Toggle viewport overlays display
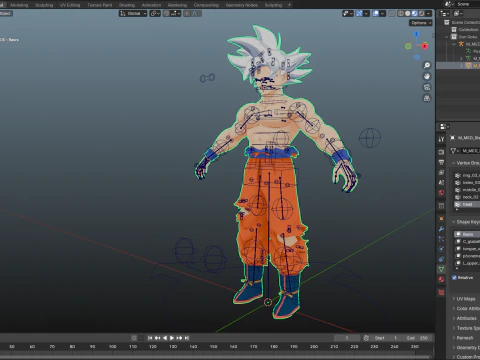Image resolution: width=480 pixels, height=360 pixels. point(376,13)
